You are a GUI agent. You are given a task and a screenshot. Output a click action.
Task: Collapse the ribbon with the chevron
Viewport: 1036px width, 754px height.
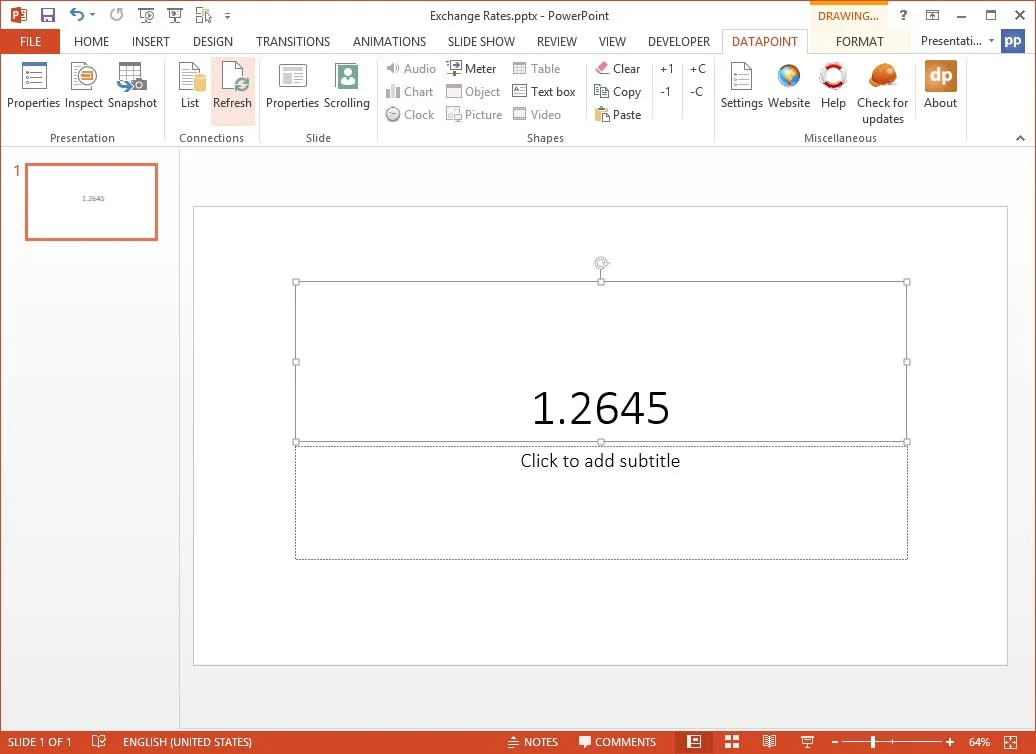pos(1021,137)
